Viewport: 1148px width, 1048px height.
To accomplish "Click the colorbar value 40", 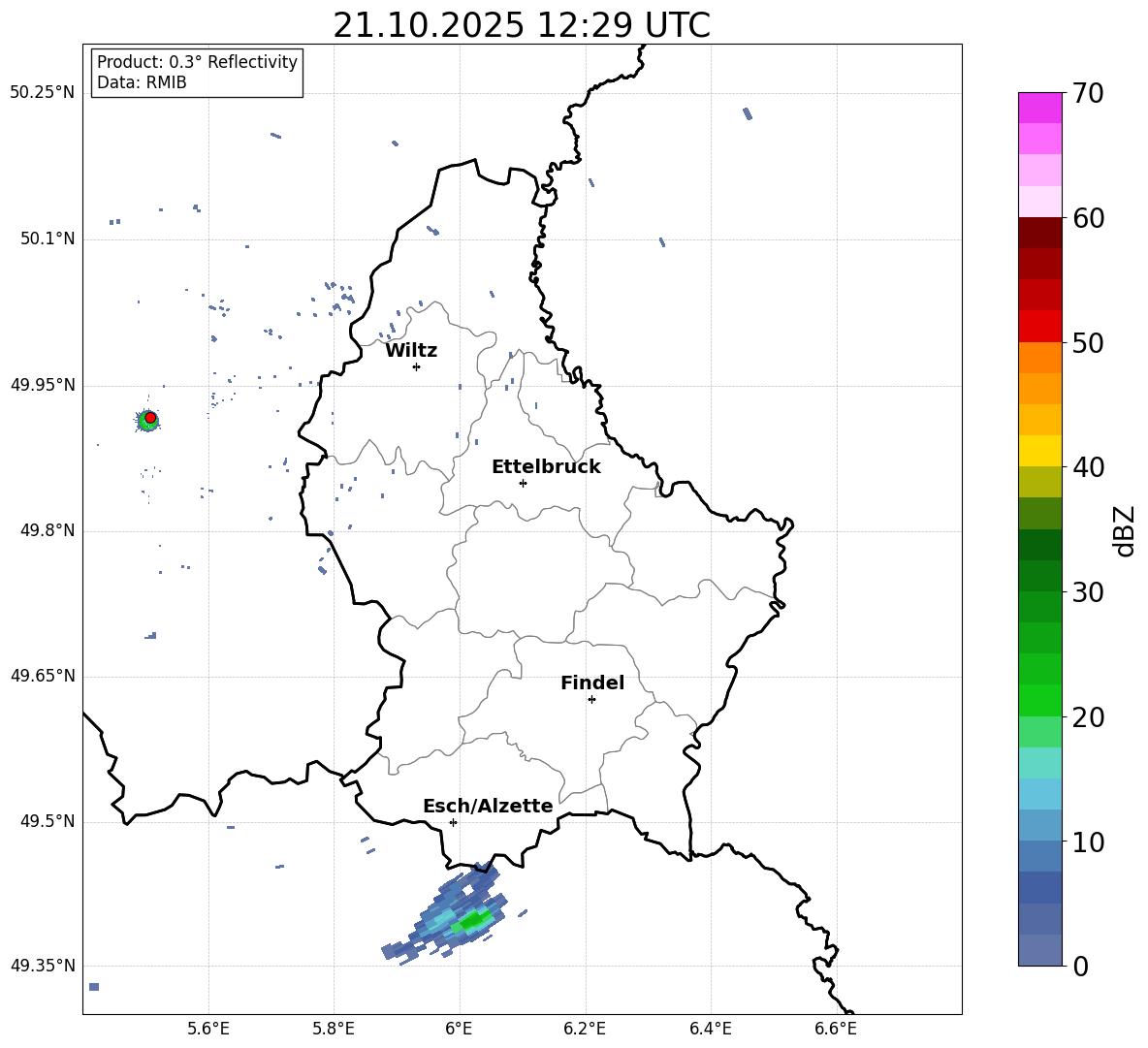I will point(1088,467).
